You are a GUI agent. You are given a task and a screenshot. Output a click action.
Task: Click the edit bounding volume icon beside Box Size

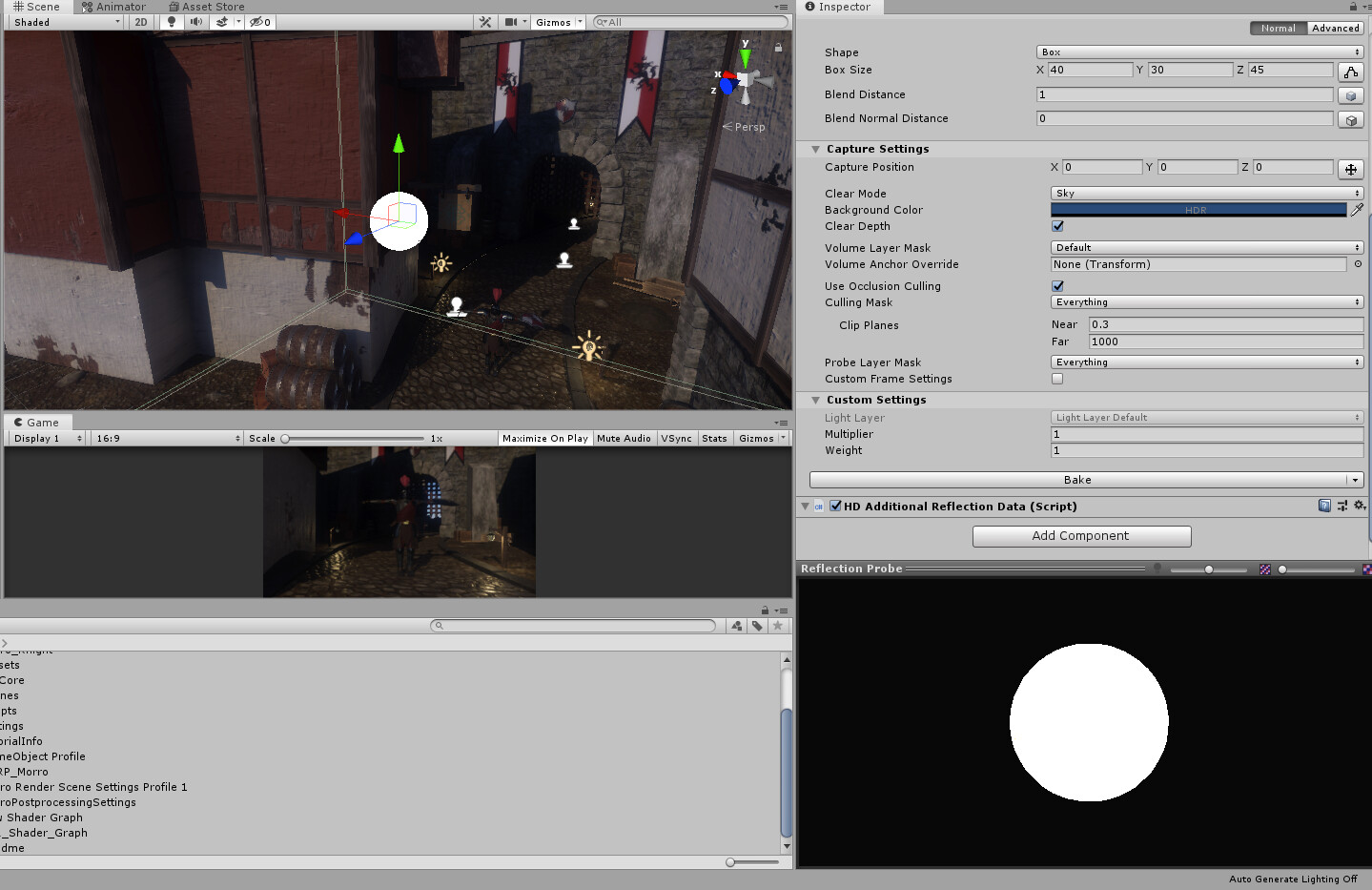coord(1350,70)
